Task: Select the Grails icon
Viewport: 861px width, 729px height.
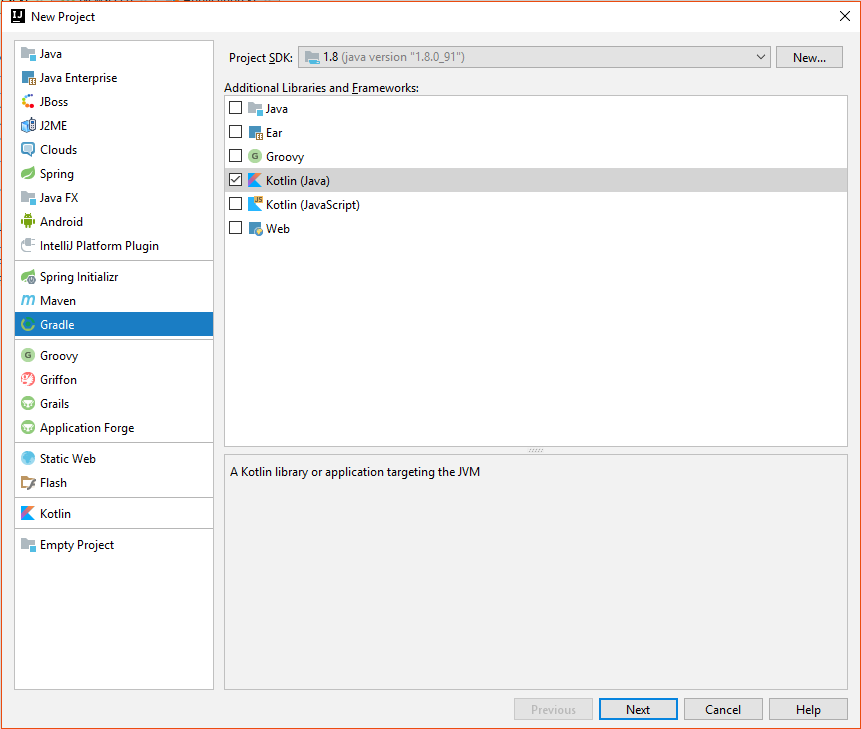Action: click(x=28, y=403)
